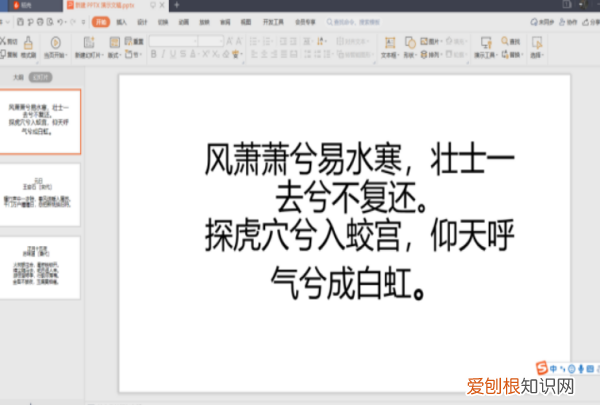Click the Arrange (排列) icon
600x405 pixels.
pos(424,55)
